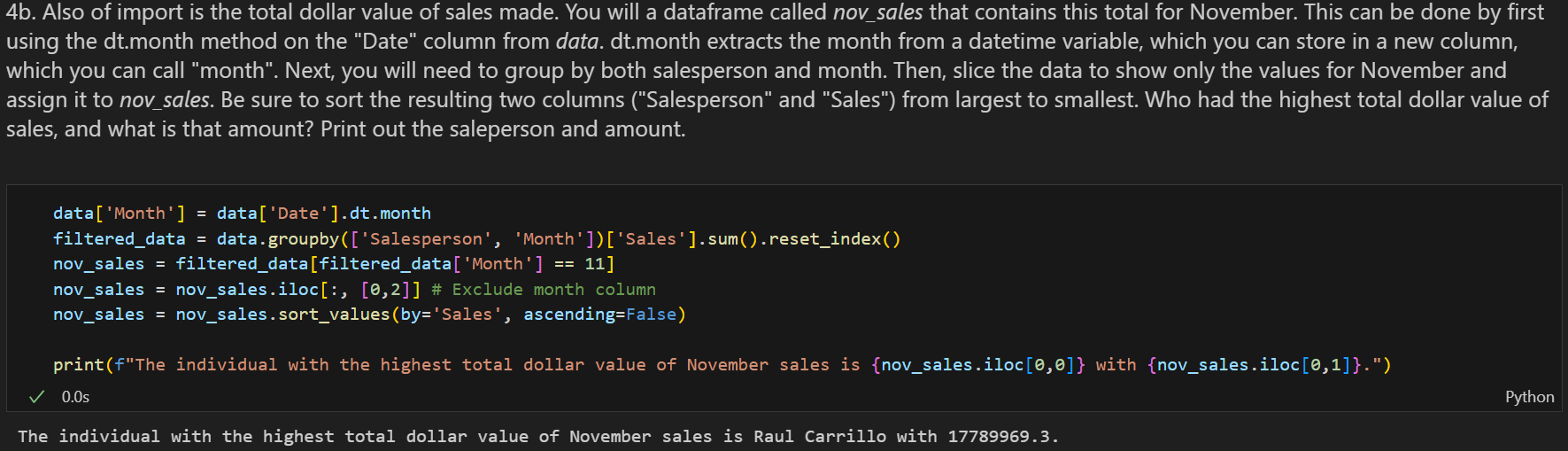
Task: Click the word November in f-string
Action: click(727, 365)
